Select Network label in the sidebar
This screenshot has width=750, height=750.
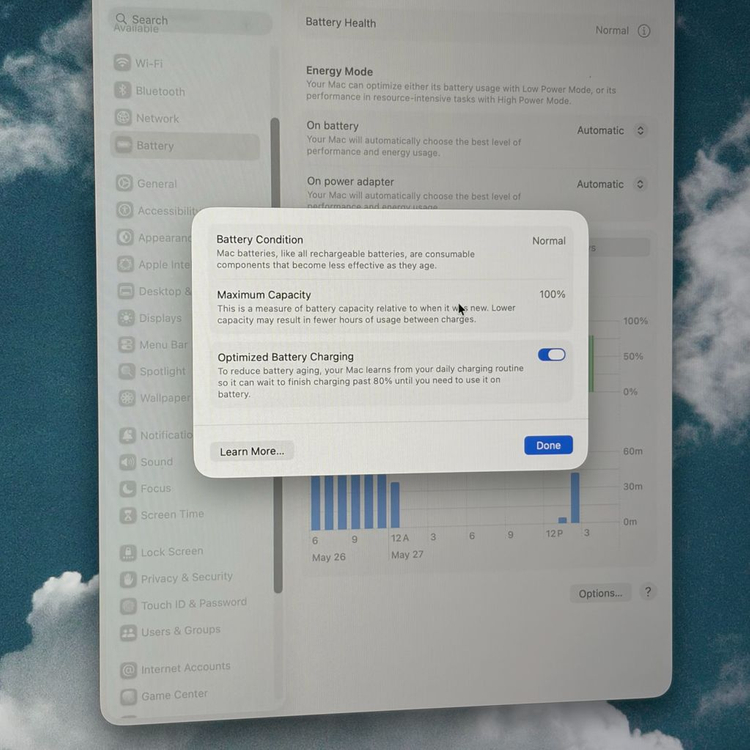pyautogui.click(x=157, y=118)
